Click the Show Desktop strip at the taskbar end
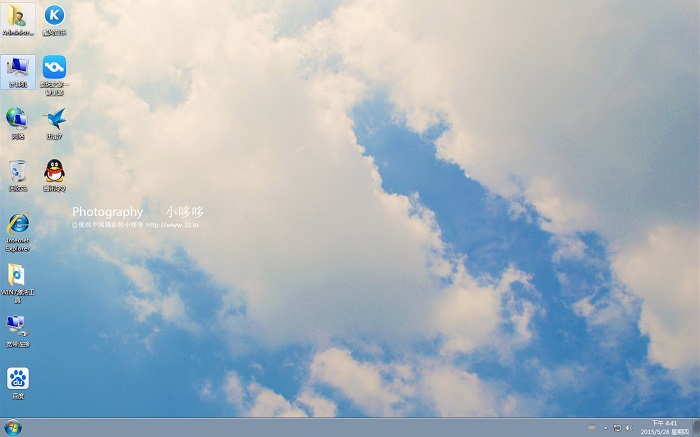 [x=696, y=428]
